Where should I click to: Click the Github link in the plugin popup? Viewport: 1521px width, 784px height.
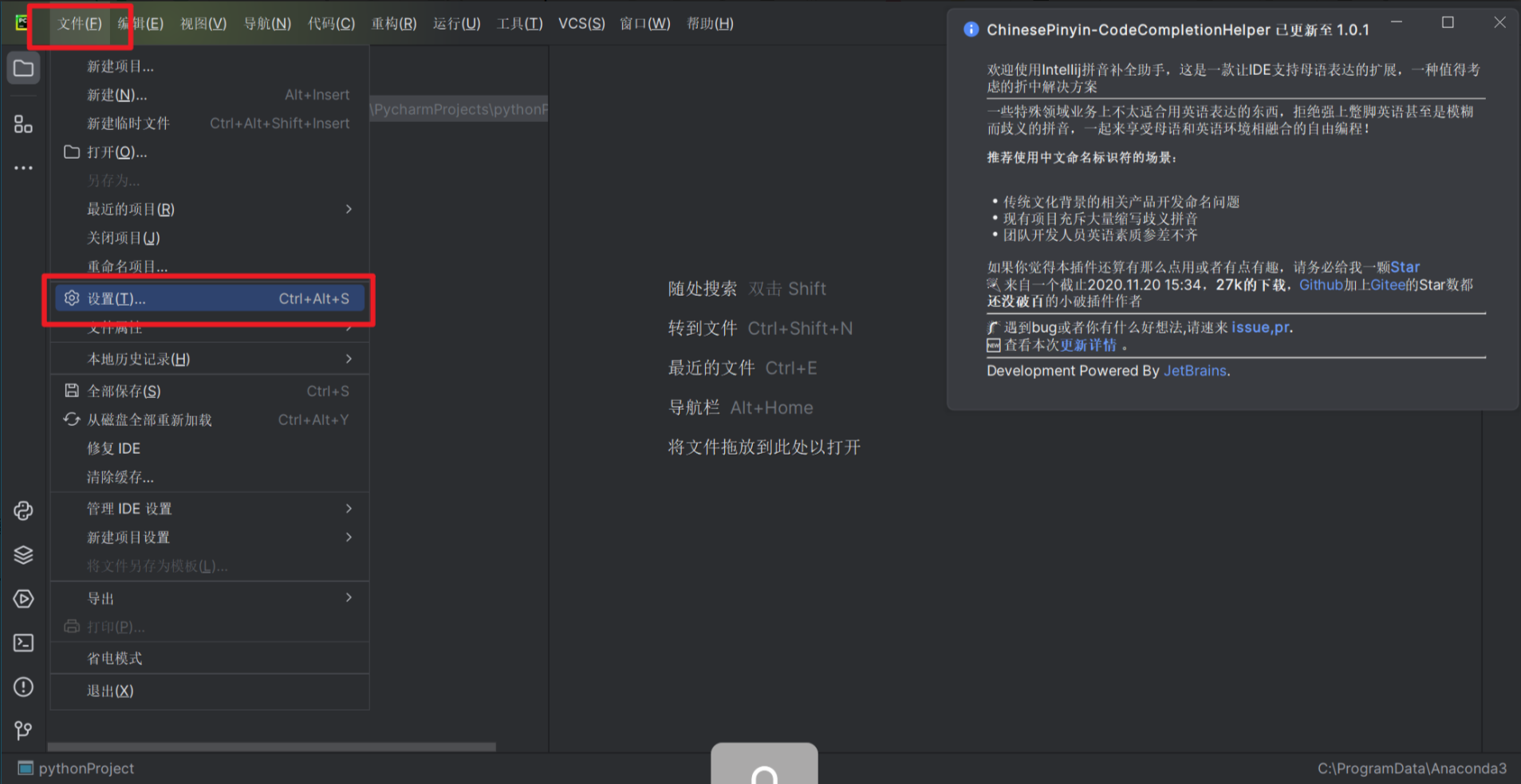point(1320,285)
